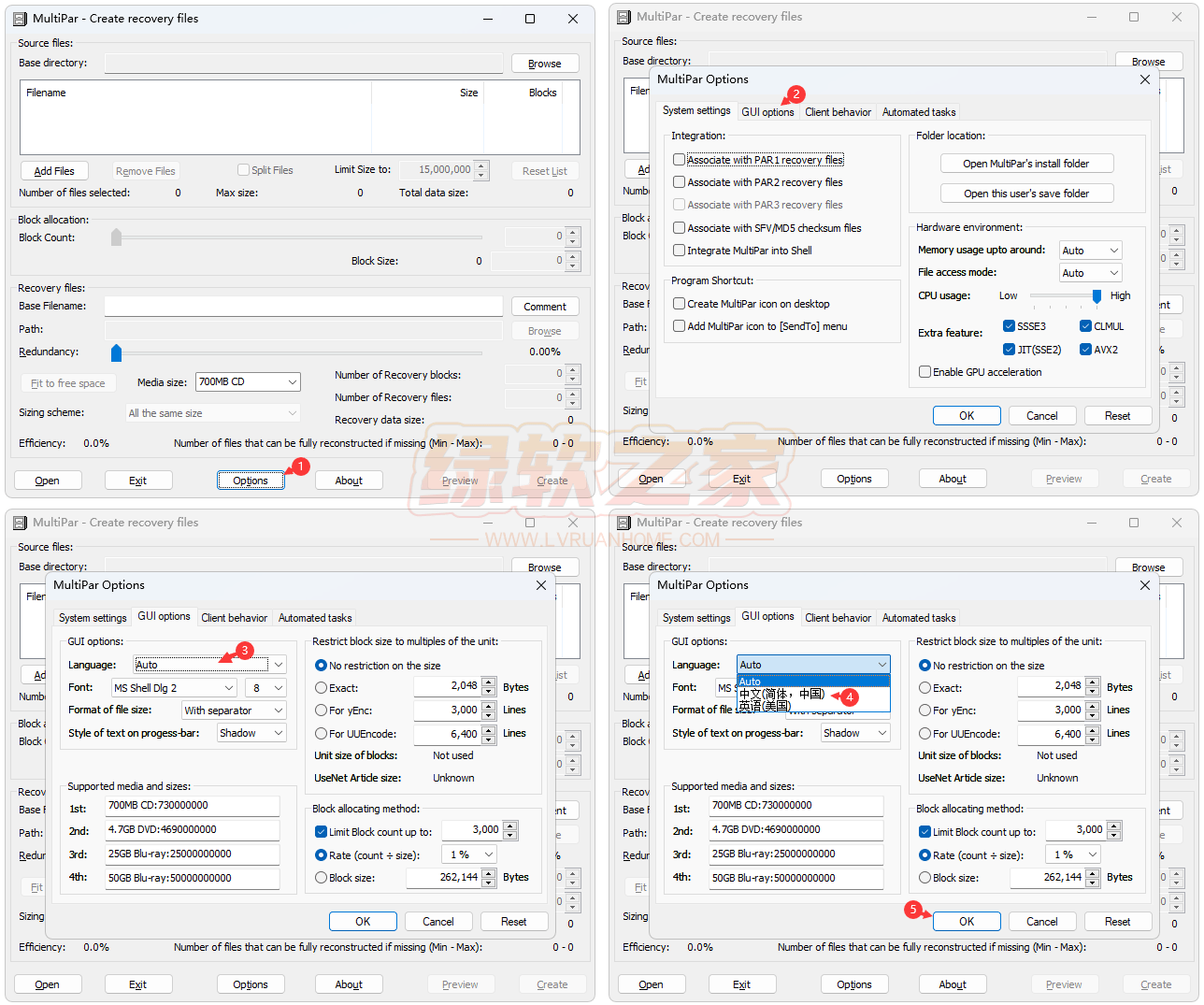The height and width of the screenshot is (1005, 1204).
Task: Choose 中文(简体, 中国) from the language list
Action: pos(781,694)
